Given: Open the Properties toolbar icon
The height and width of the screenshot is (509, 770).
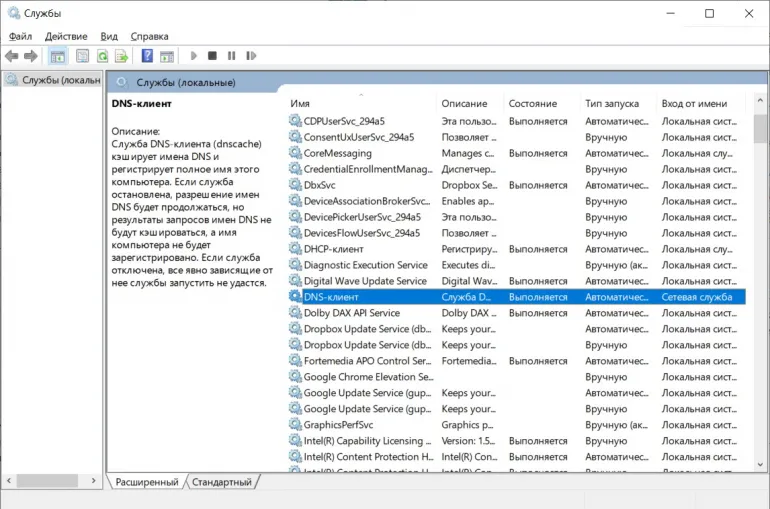Looking at the screenshot, I should (82, 56).
